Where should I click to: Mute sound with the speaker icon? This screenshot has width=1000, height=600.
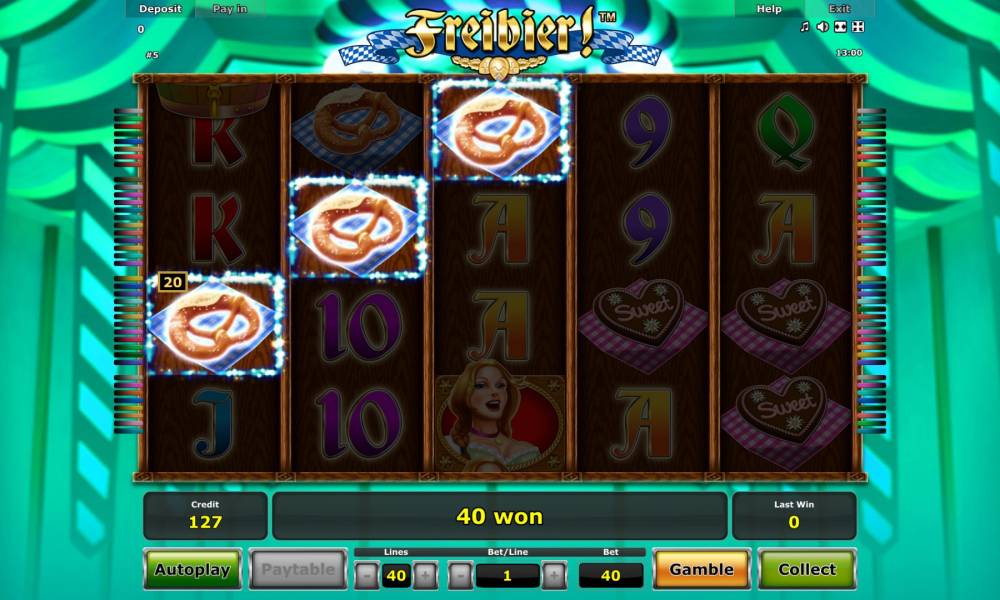coord(823,26)
